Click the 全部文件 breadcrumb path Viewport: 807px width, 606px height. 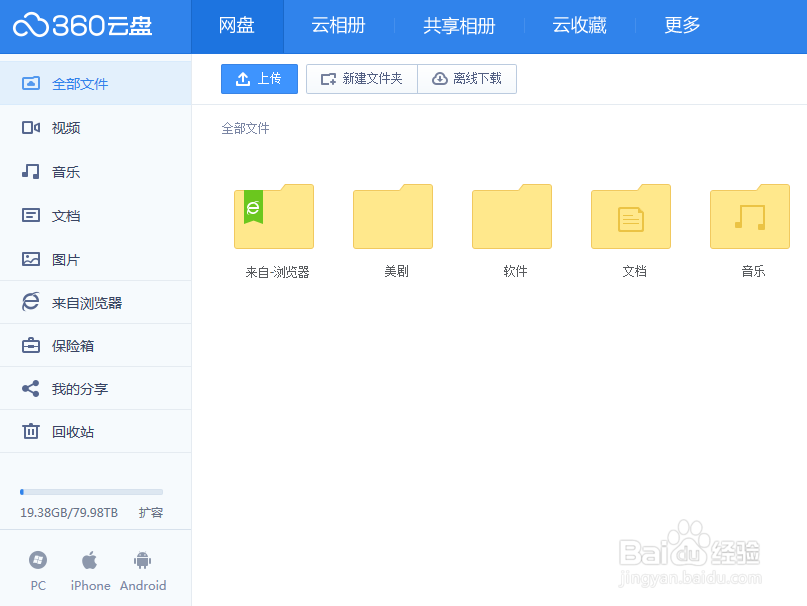(245, 128)
